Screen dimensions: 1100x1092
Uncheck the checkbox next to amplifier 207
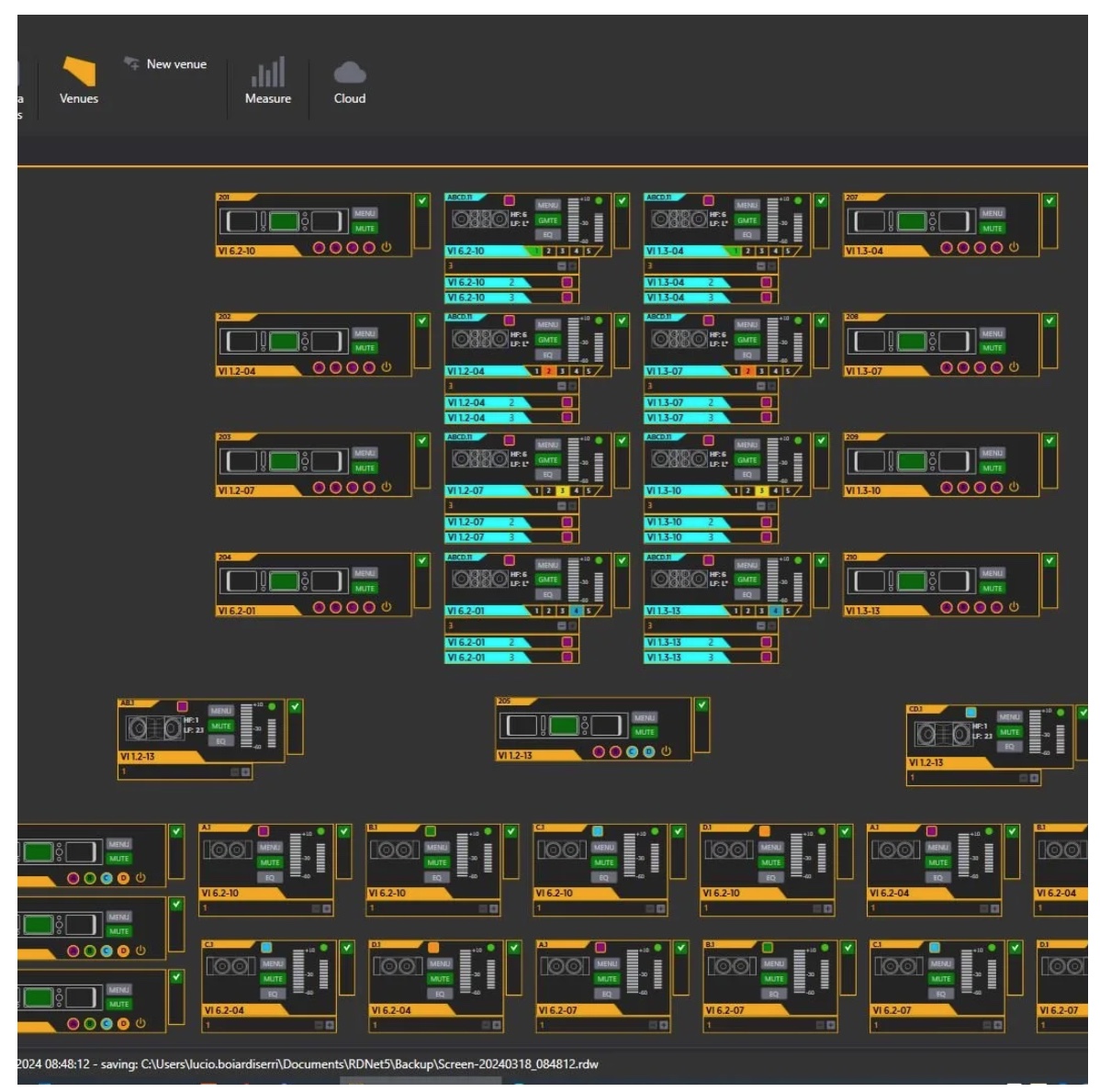point(1049,200)
